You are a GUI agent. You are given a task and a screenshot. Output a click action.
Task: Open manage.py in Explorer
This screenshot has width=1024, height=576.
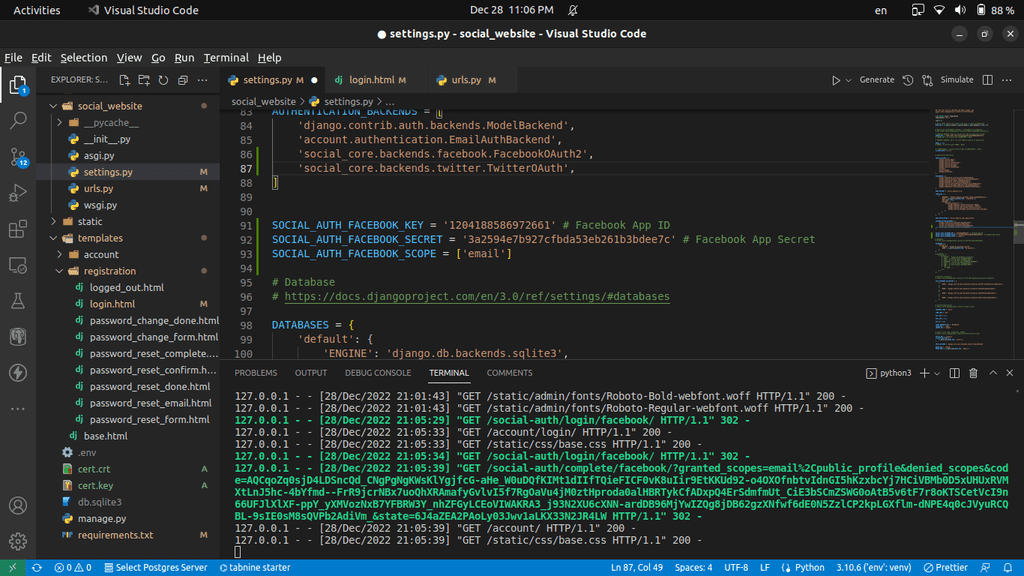coord(102,519)
